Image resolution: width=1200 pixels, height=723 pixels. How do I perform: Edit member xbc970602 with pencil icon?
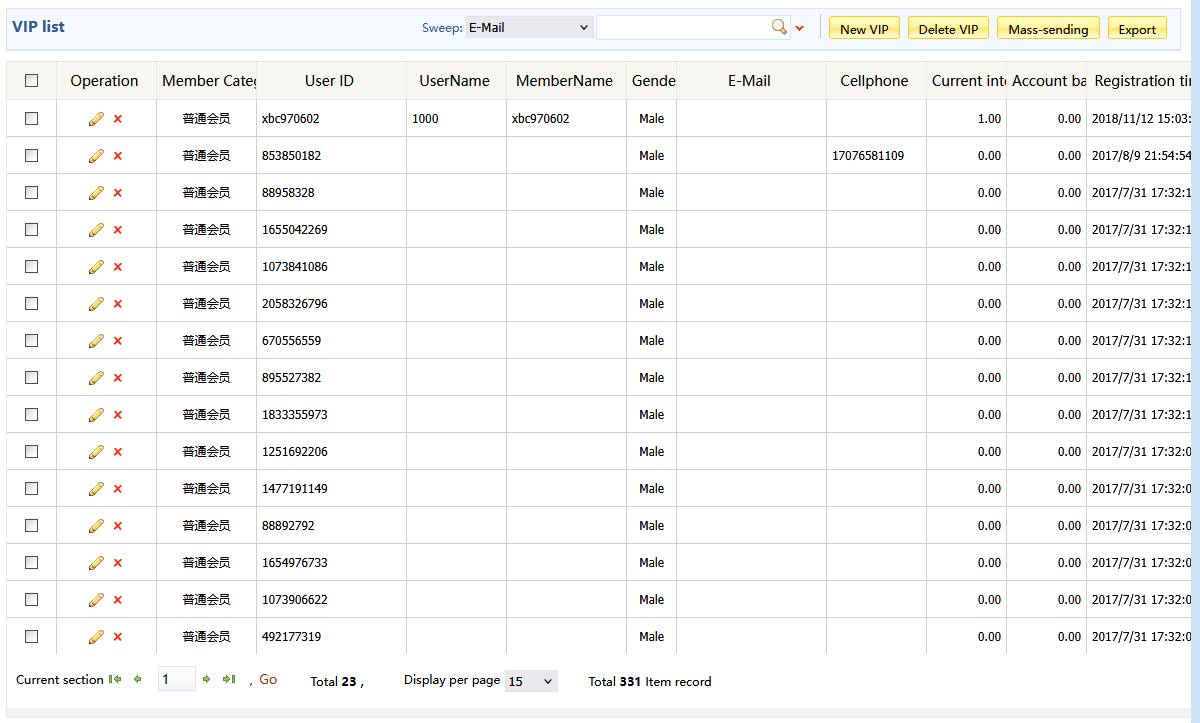[x=96, y=119]
